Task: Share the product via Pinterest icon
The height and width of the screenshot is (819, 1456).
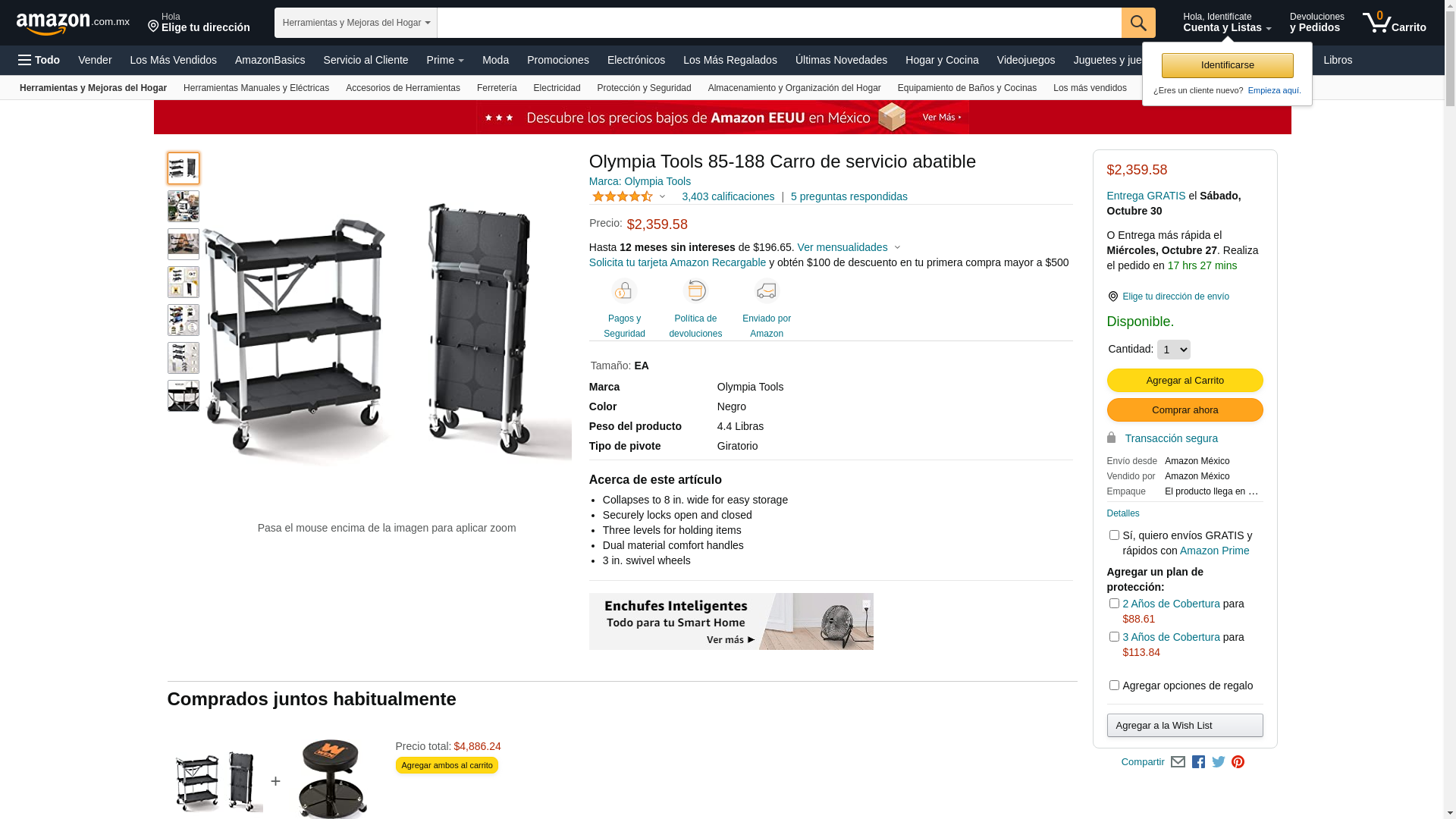Action: pyautogui.click(x=1238, y=762)
